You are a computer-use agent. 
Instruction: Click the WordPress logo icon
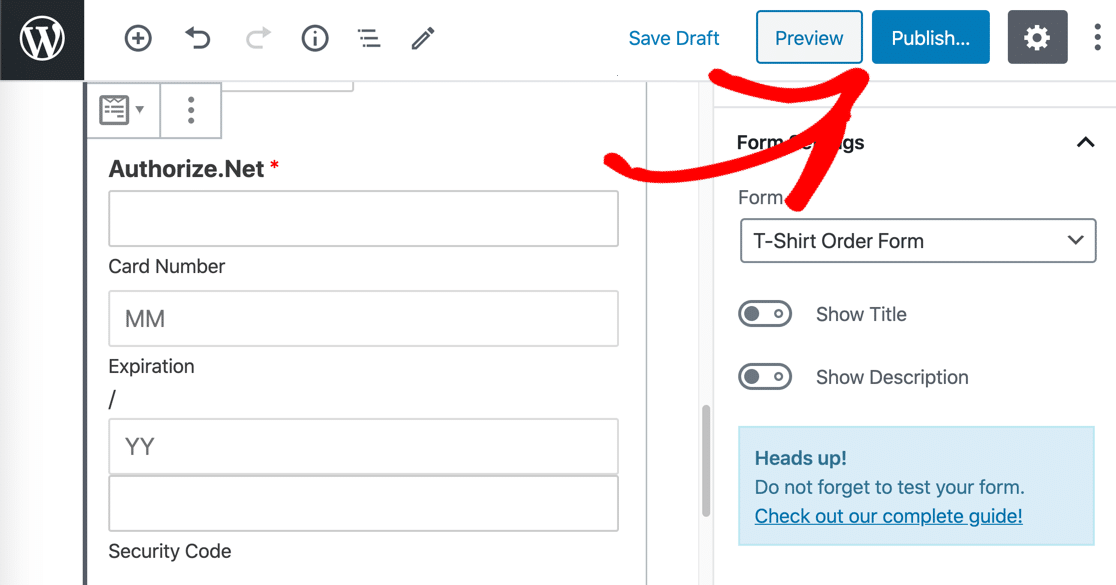coord(42,39)
